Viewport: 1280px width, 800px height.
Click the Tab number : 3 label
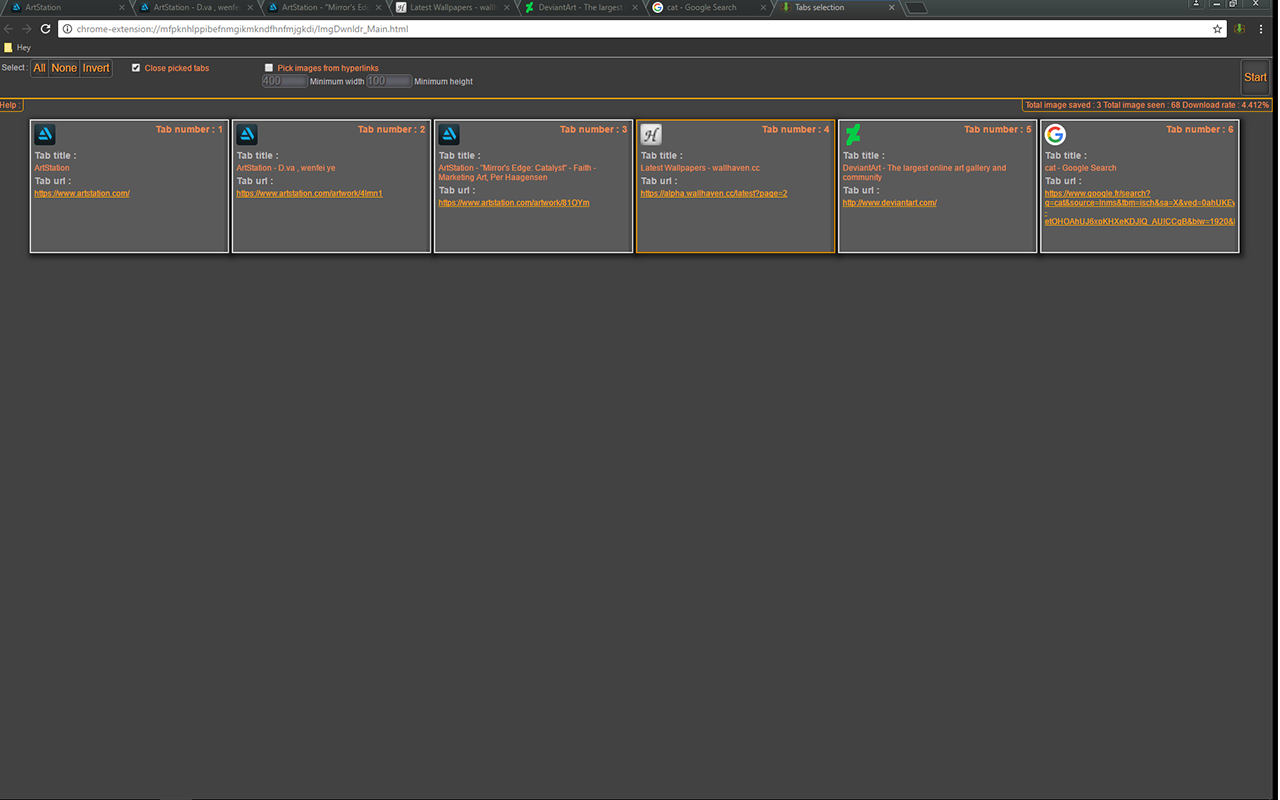pyautogui.click(x=593, y=129)
